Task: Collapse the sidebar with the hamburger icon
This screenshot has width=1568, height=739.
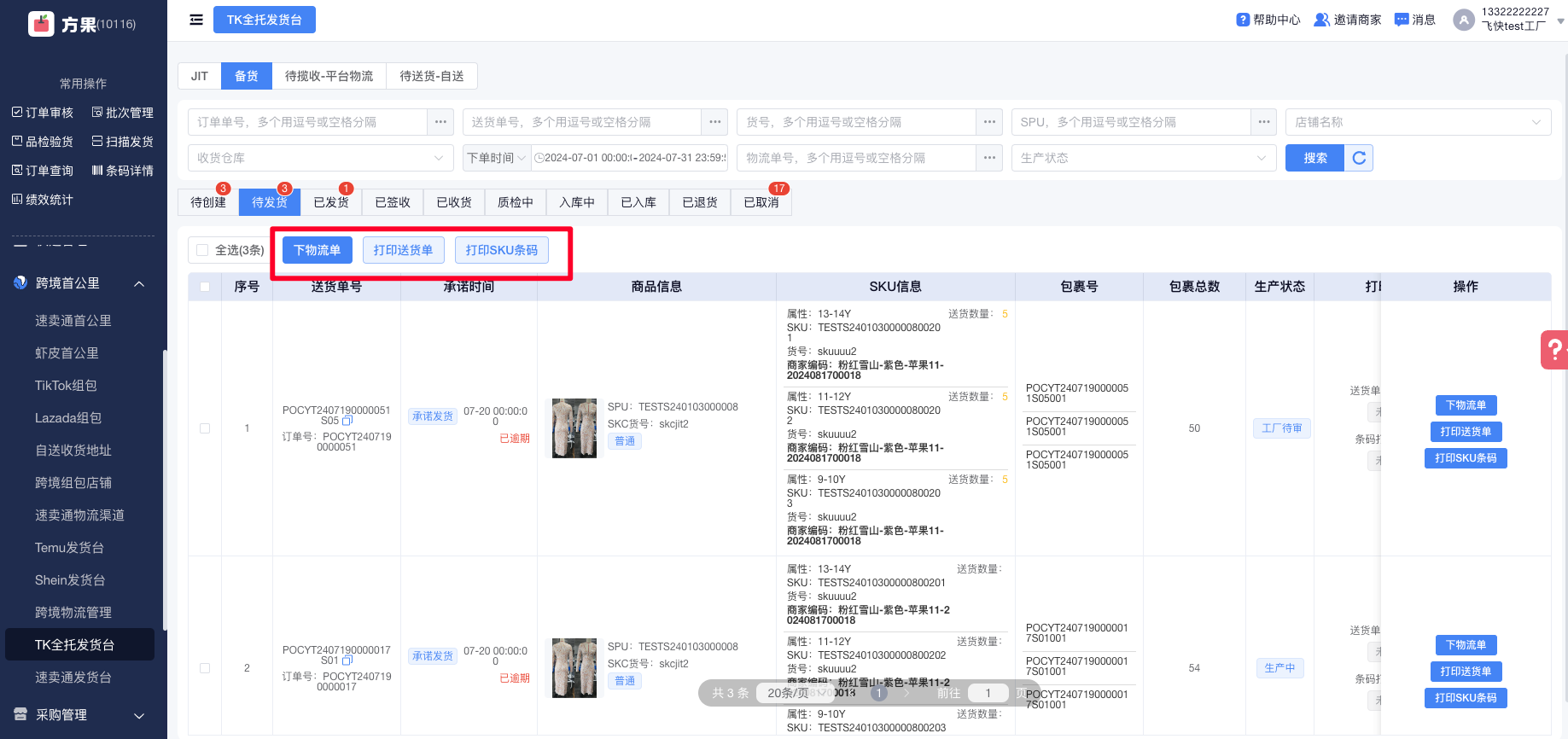Action: click(x=196, y=20)
